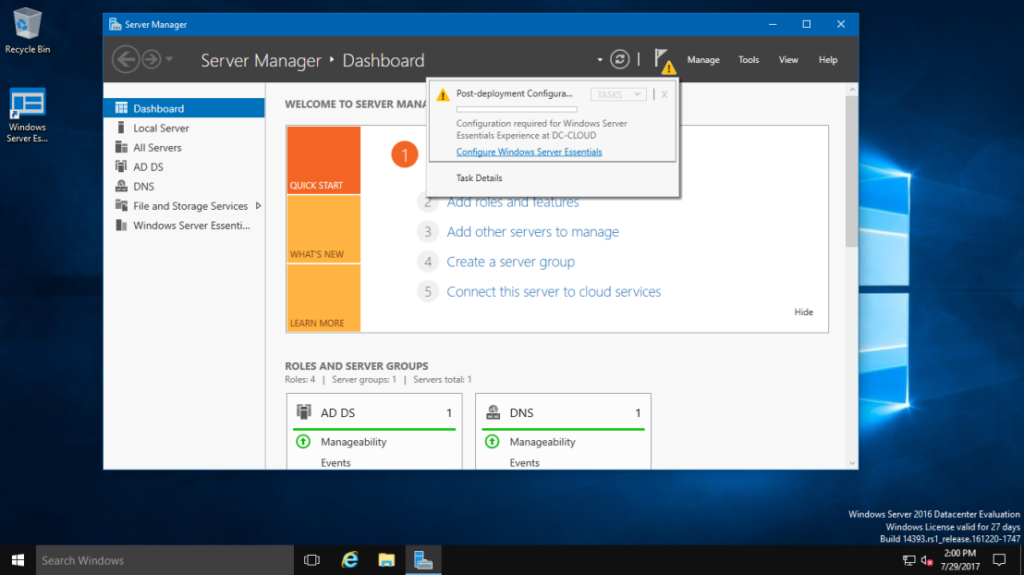The height and width of the screenshot is (575, 1024).
Task: Launch Internet Explorer from taskbar
Action: coord(350,560)
